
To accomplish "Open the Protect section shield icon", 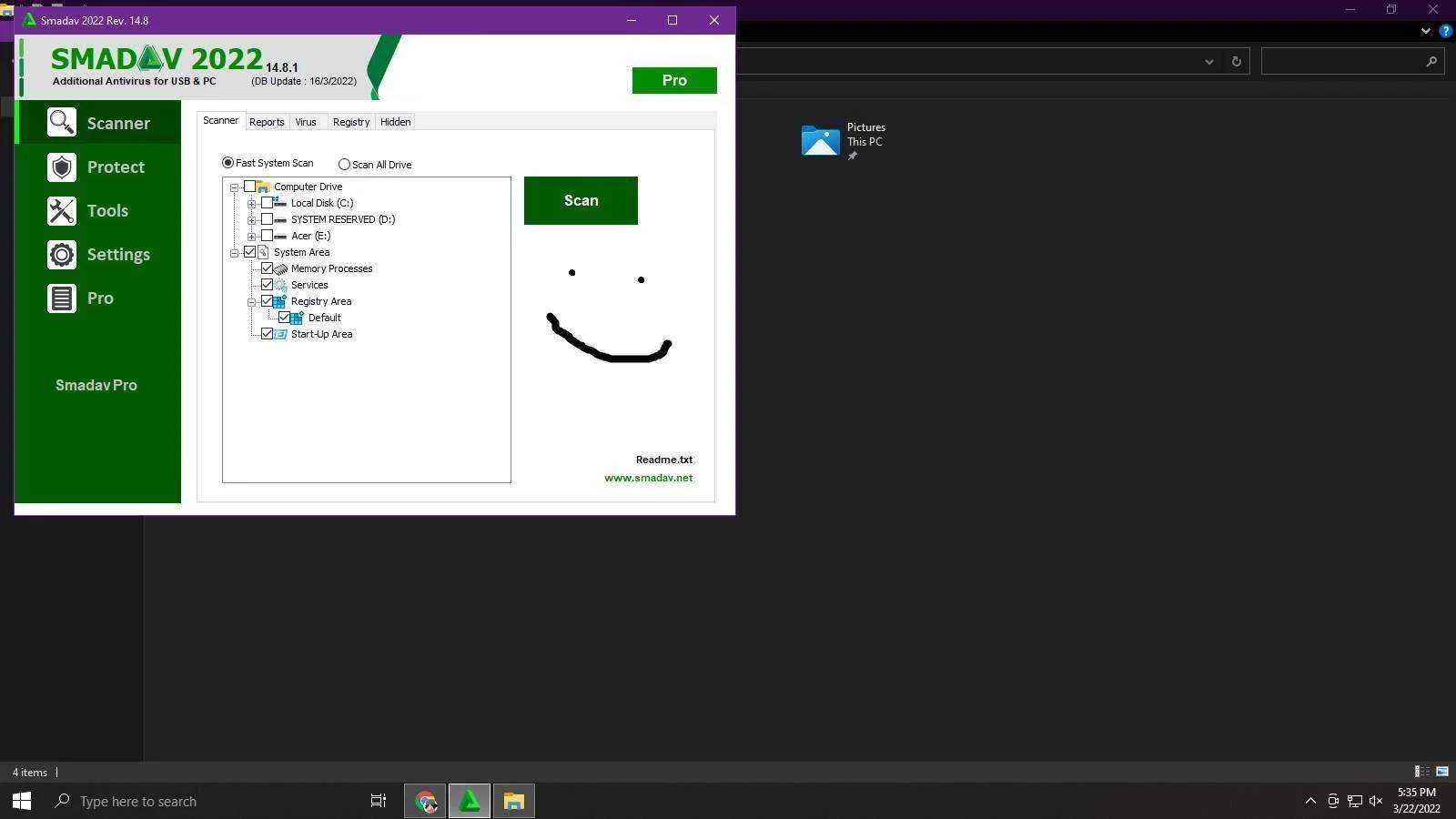I will (x=62, y=167).
